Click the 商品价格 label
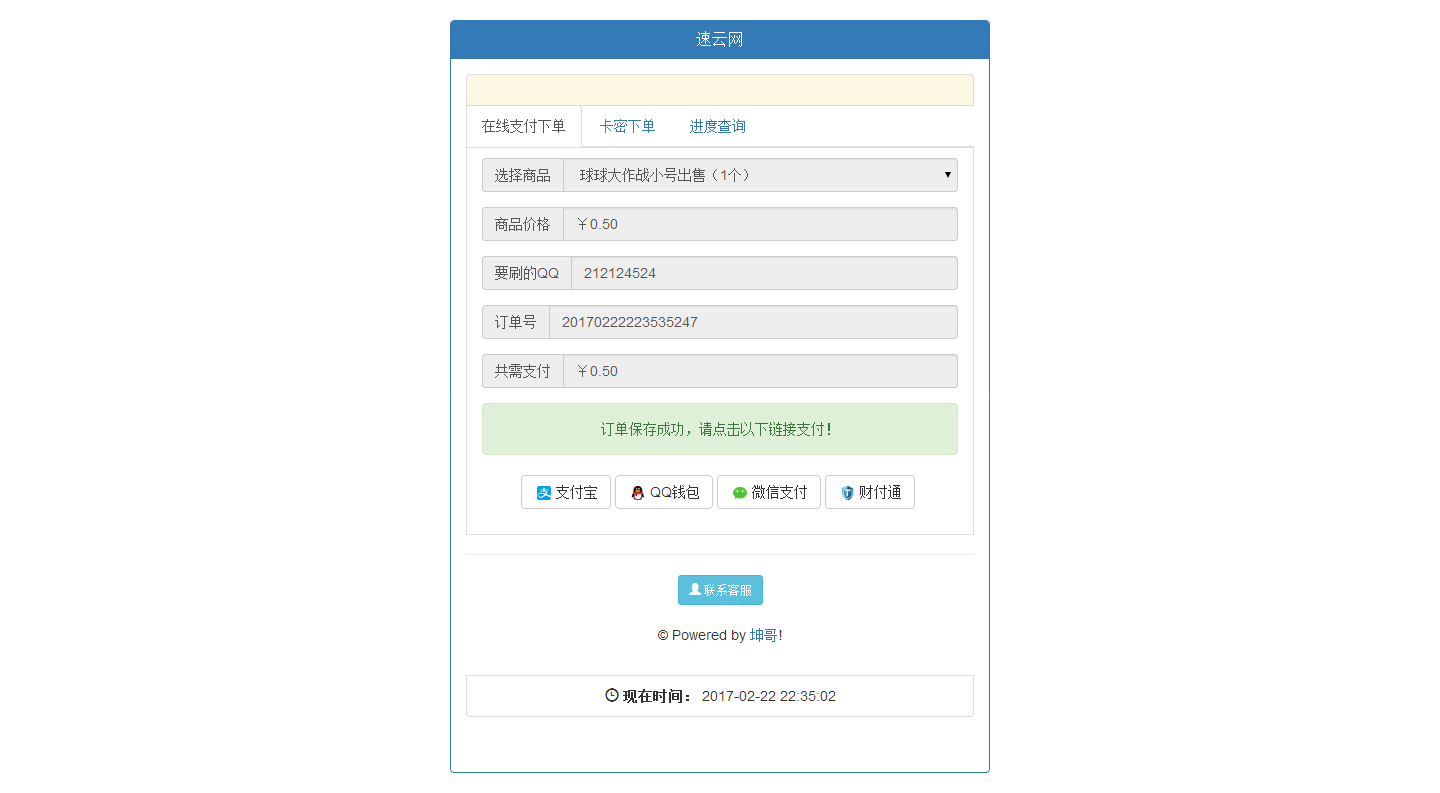 522,224
